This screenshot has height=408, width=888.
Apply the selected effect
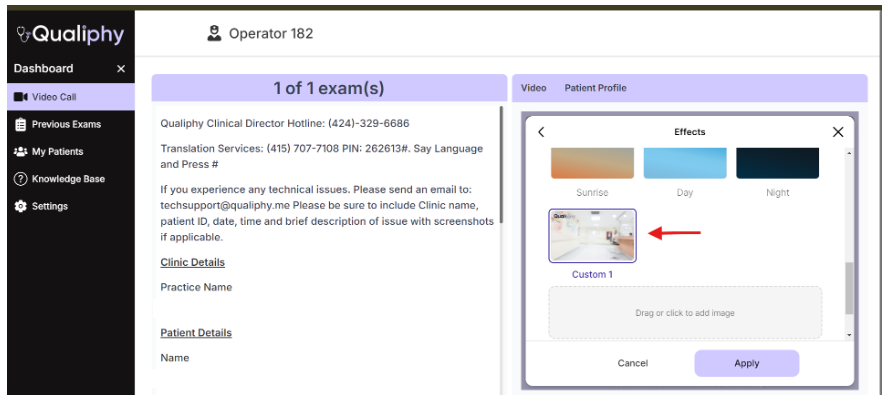[746, 363]
